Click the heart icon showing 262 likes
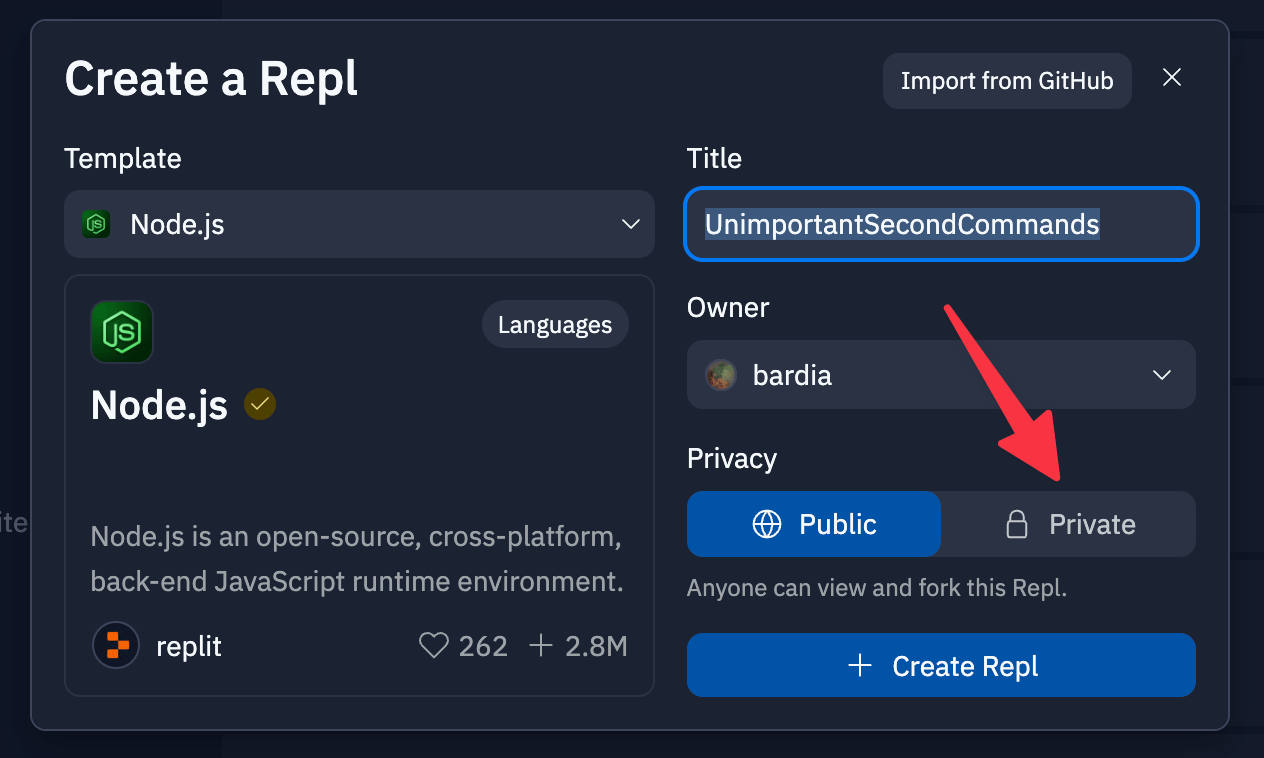 pyautogui.click(x=433, y=646)
